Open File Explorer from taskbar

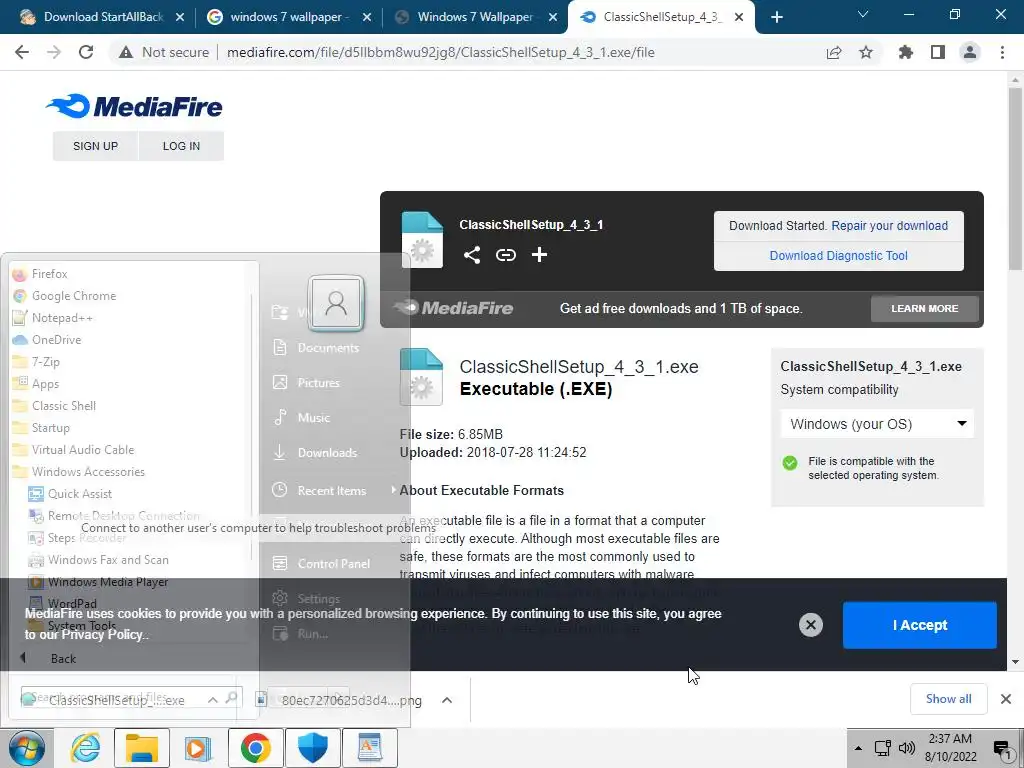click(142, 748)
